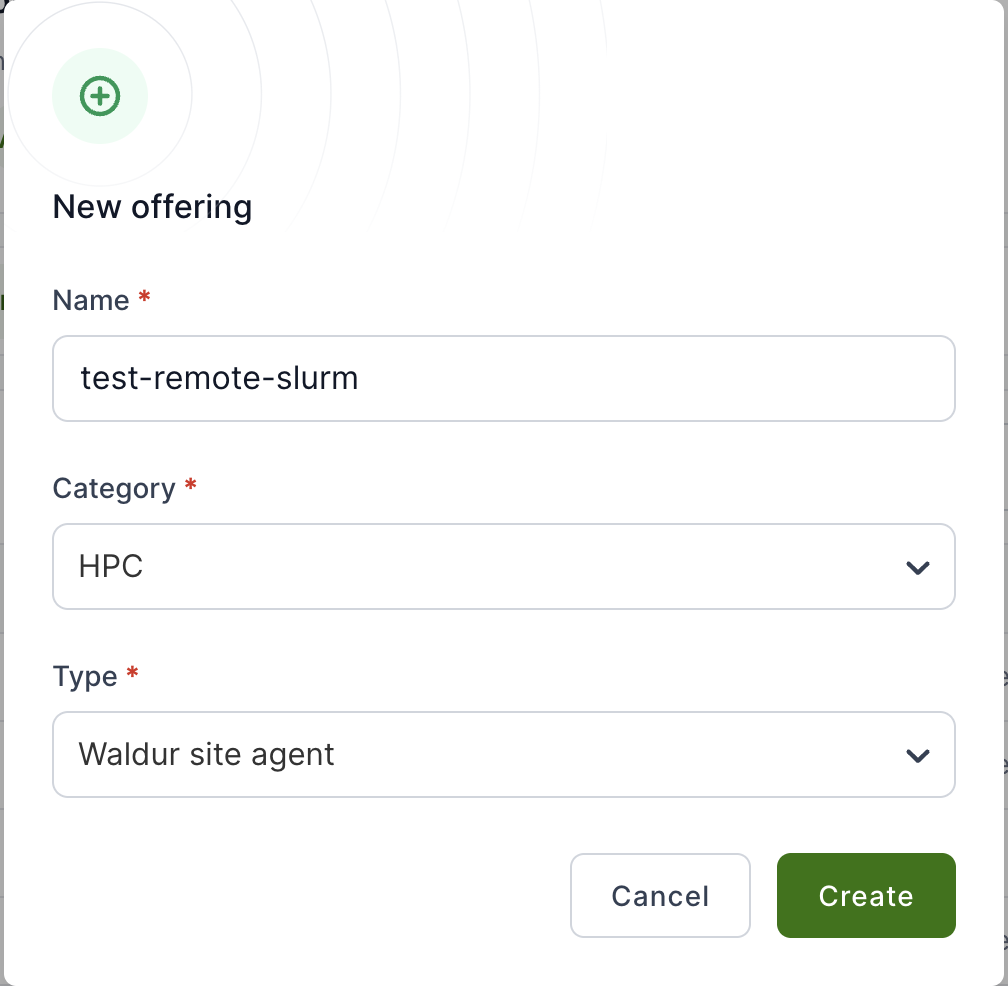Click the red asterisk beside Name
Screen dimensions: 1008x986
click(145, 298)
